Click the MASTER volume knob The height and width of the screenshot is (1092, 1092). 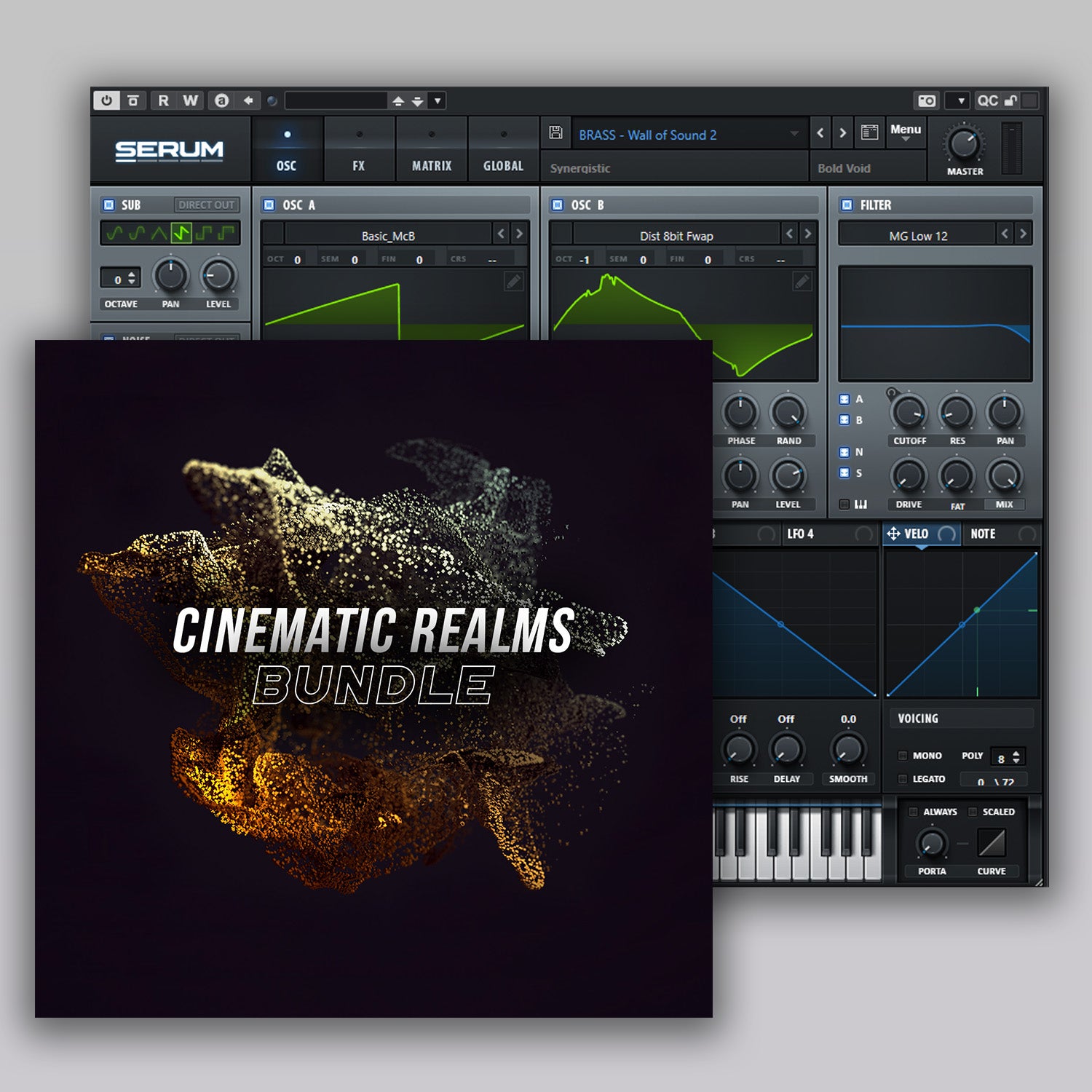[x=964, y=144]
